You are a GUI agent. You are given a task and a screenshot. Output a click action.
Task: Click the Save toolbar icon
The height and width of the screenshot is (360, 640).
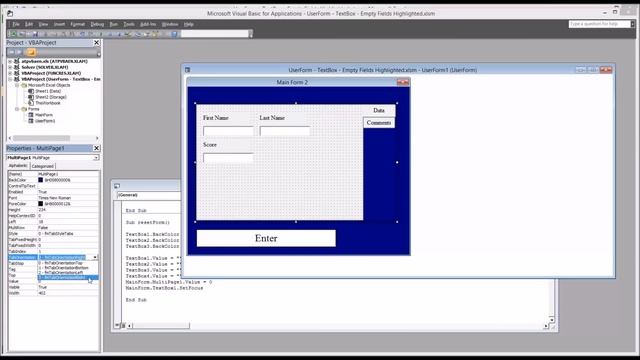(x=35, y=34)
